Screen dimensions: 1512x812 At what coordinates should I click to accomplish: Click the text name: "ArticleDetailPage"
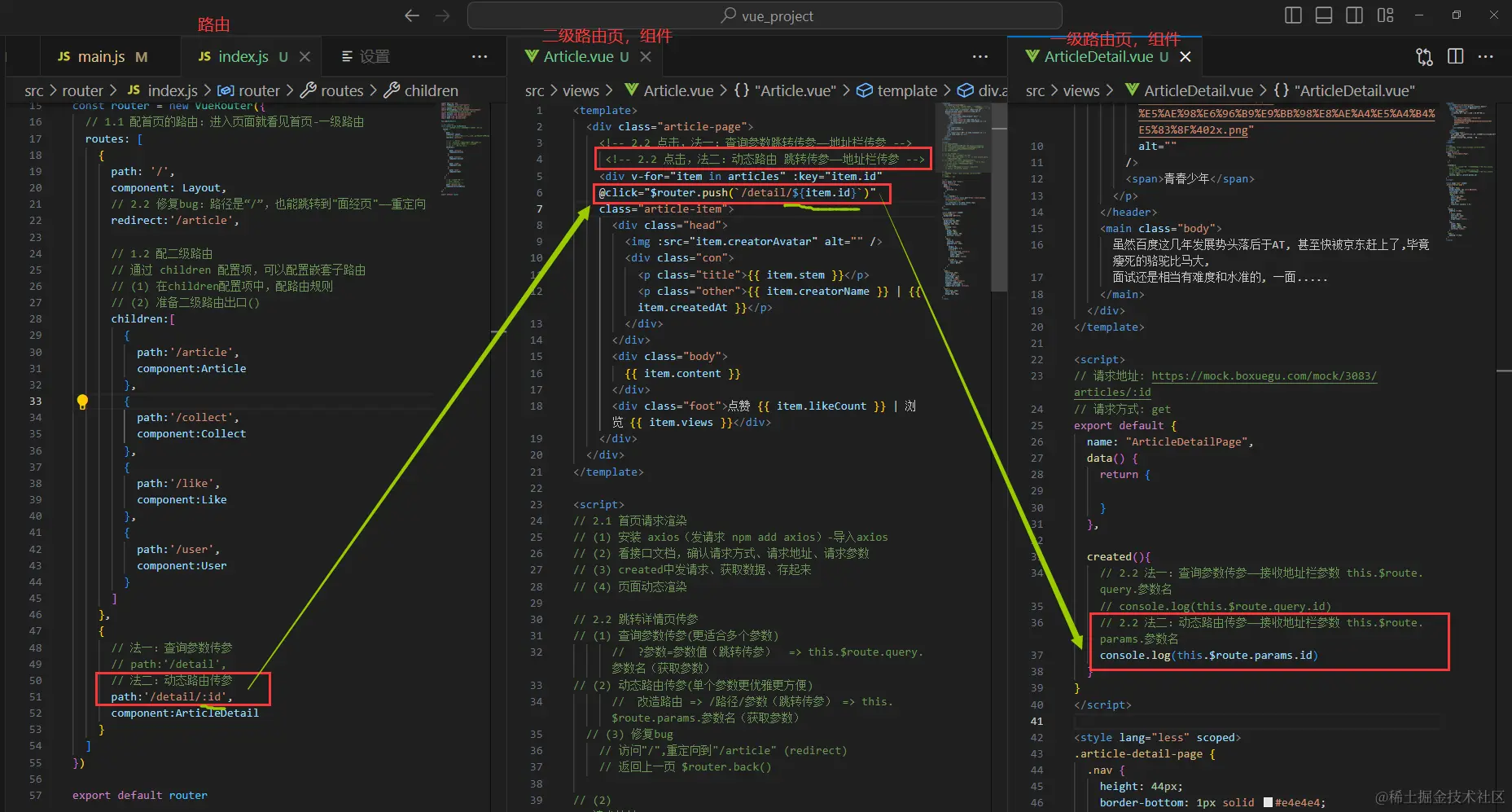(1170, 441)
